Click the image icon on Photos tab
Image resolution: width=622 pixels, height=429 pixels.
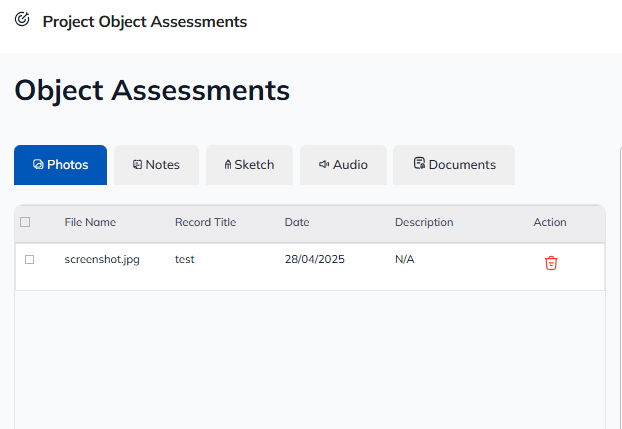click(38, 165)
